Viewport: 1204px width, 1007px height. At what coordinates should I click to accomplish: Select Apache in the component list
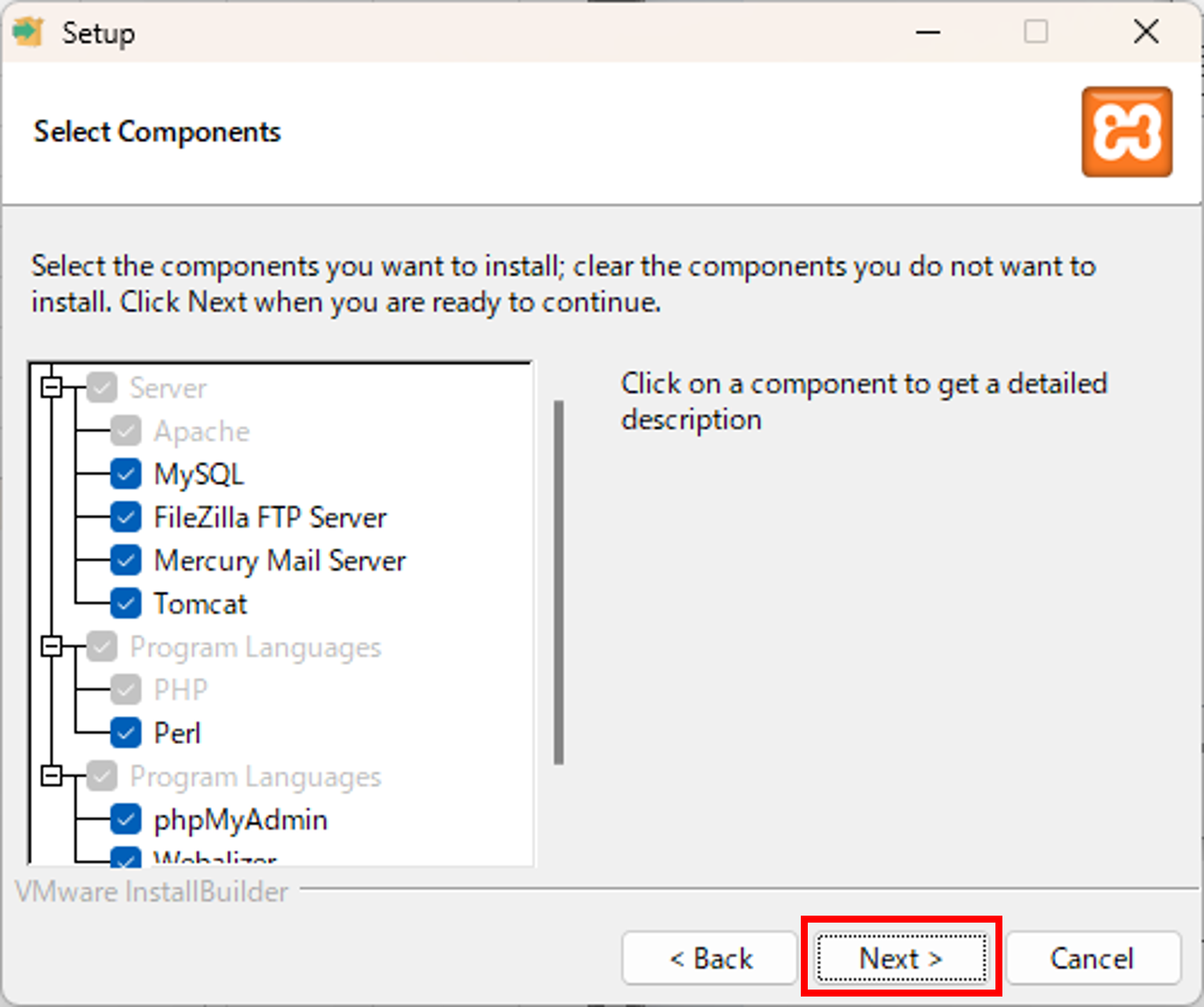point(202,431)
